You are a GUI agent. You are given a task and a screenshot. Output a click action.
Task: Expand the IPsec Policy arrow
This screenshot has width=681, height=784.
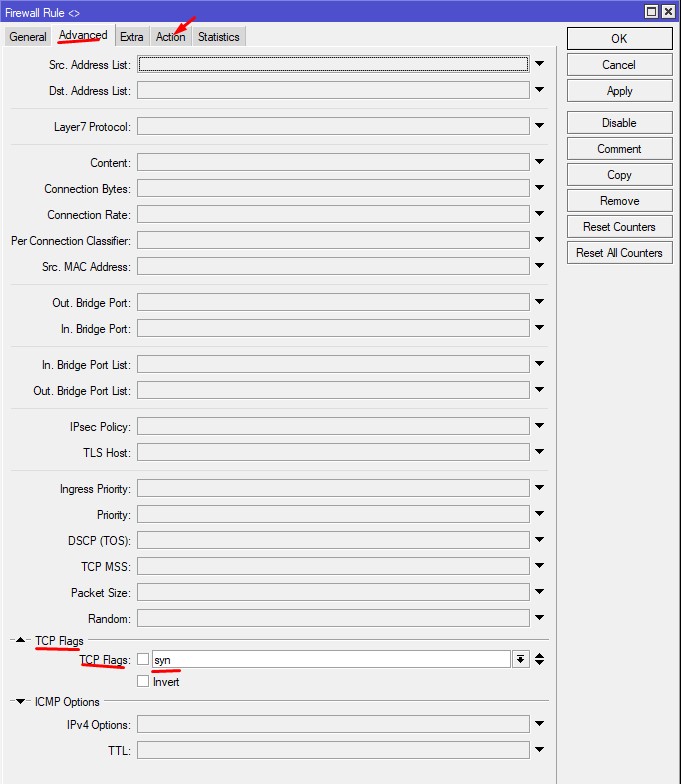pos(540,426)
